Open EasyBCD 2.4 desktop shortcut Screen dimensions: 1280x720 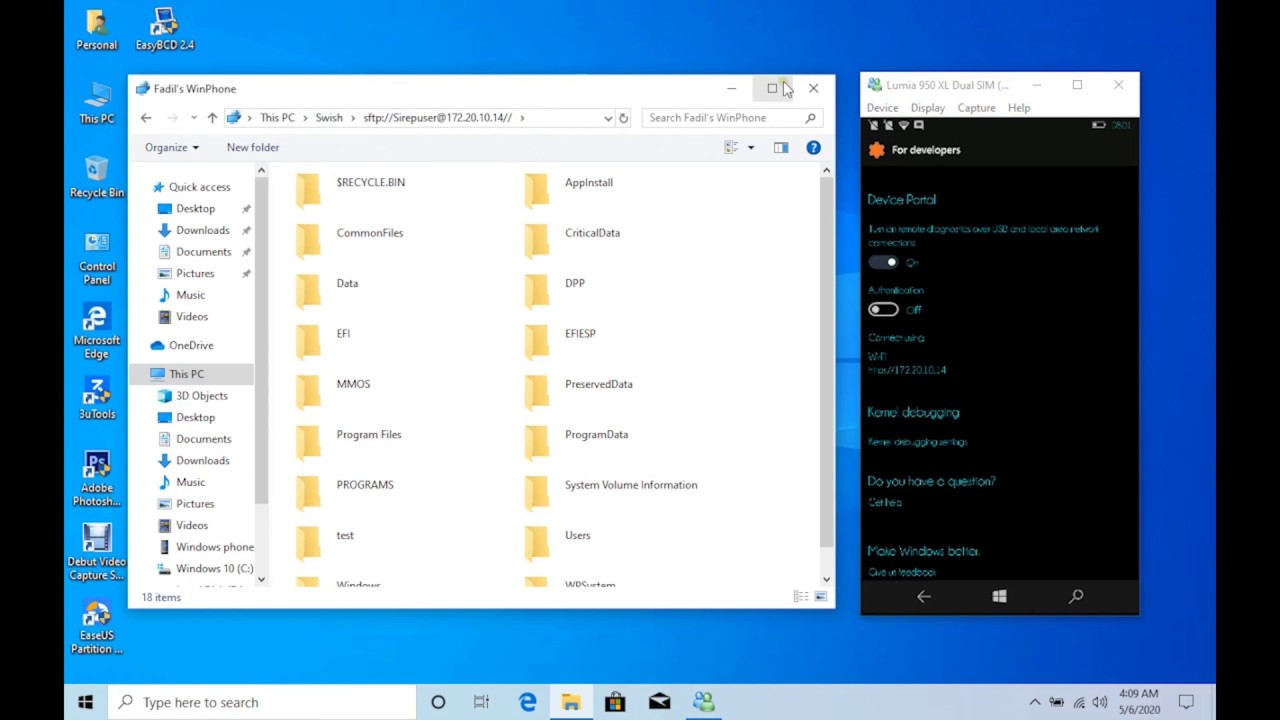tap(164, 30)
